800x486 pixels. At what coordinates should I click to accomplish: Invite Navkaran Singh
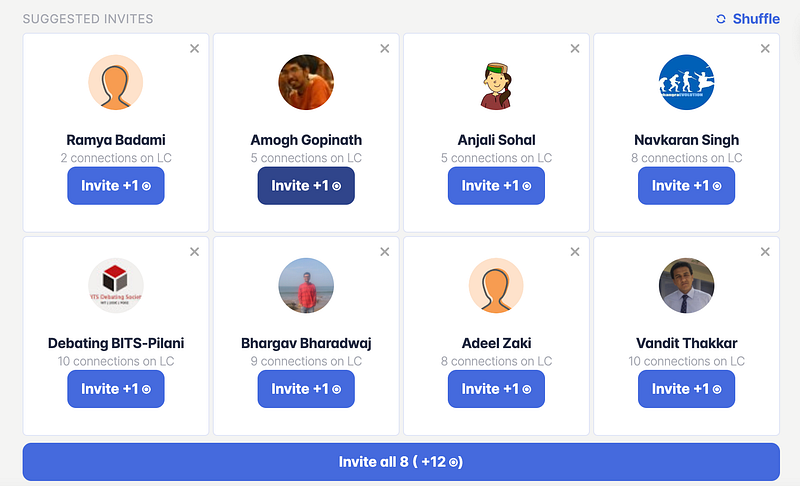(686, 186)
